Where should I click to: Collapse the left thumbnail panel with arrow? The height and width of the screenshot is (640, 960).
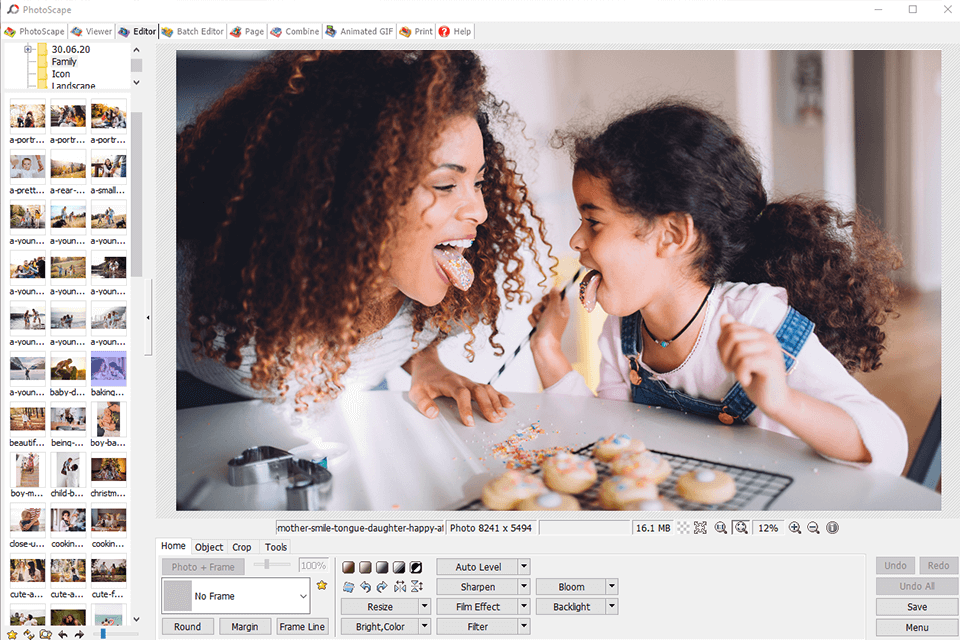click(x=149, y=318)
